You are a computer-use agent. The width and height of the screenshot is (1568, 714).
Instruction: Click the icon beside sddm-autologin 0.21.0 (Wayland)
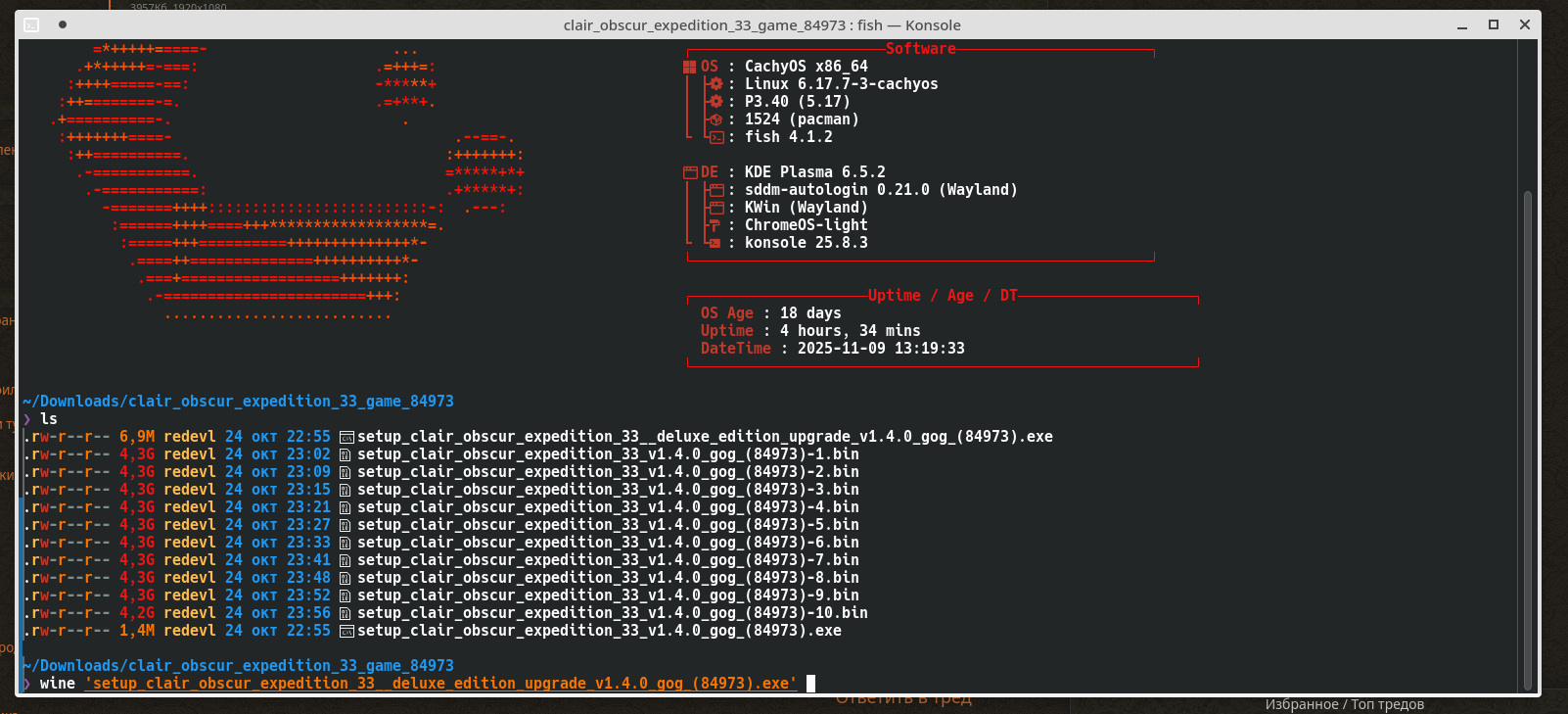click(x=715, y=190)
